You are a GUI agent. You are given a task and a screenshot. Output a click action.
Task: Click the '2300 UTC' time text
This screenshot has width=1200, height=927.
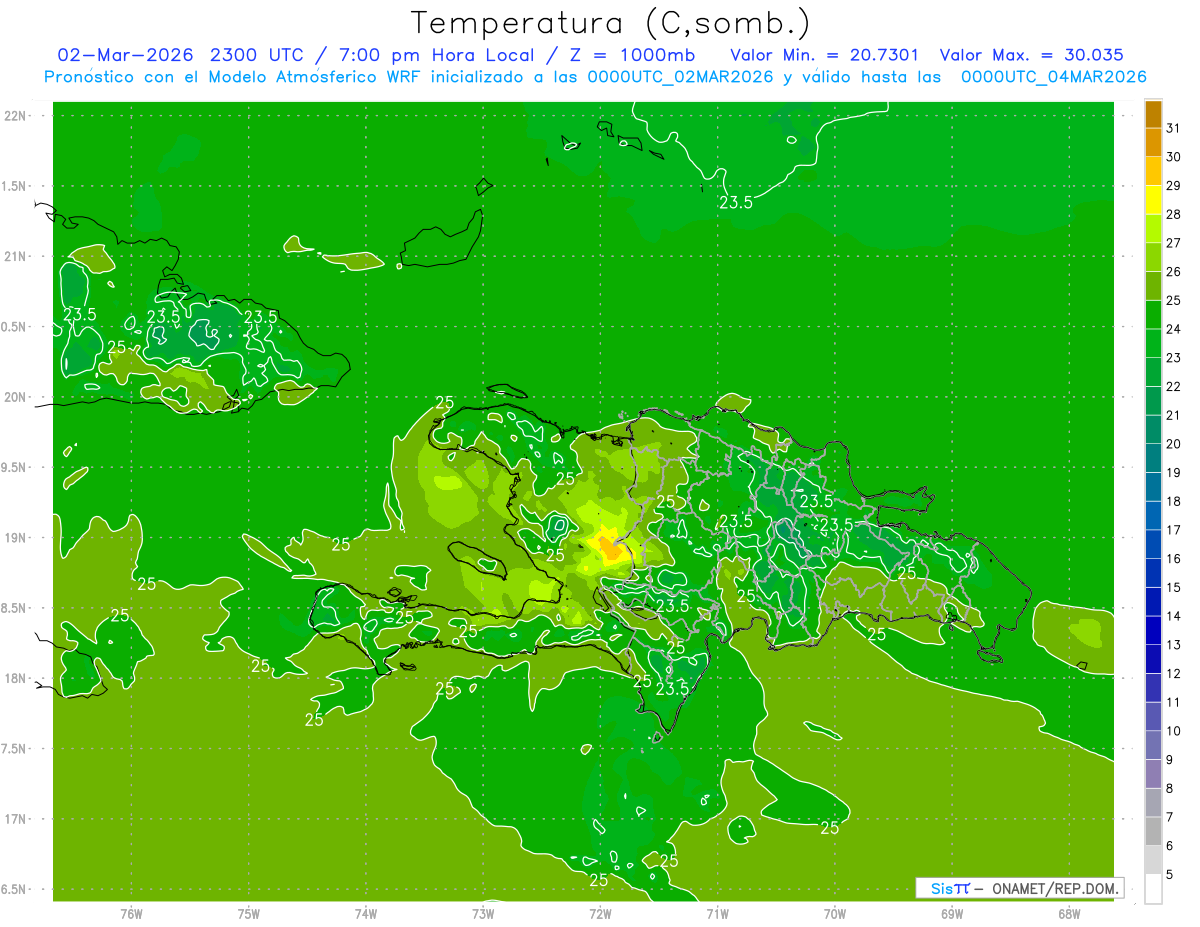(x=257, y=55)
